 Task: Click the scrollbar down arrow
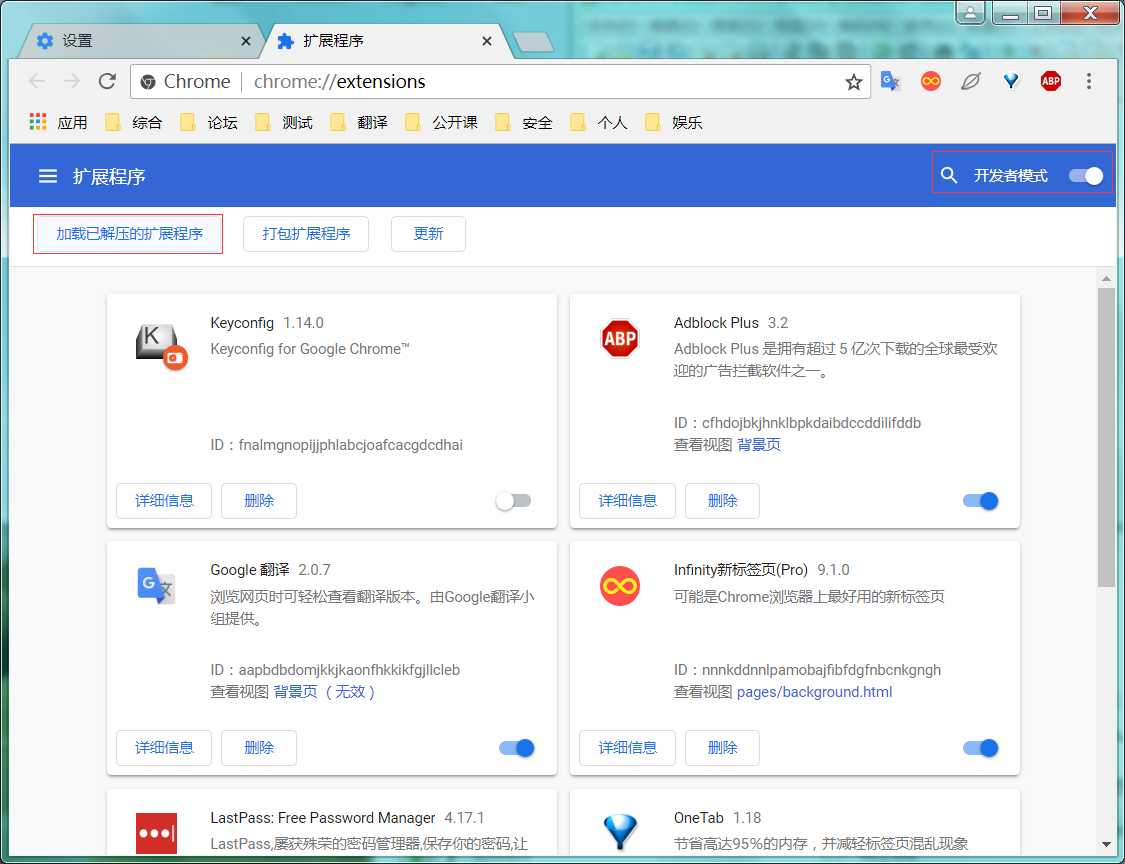[x=1106, y=845]
